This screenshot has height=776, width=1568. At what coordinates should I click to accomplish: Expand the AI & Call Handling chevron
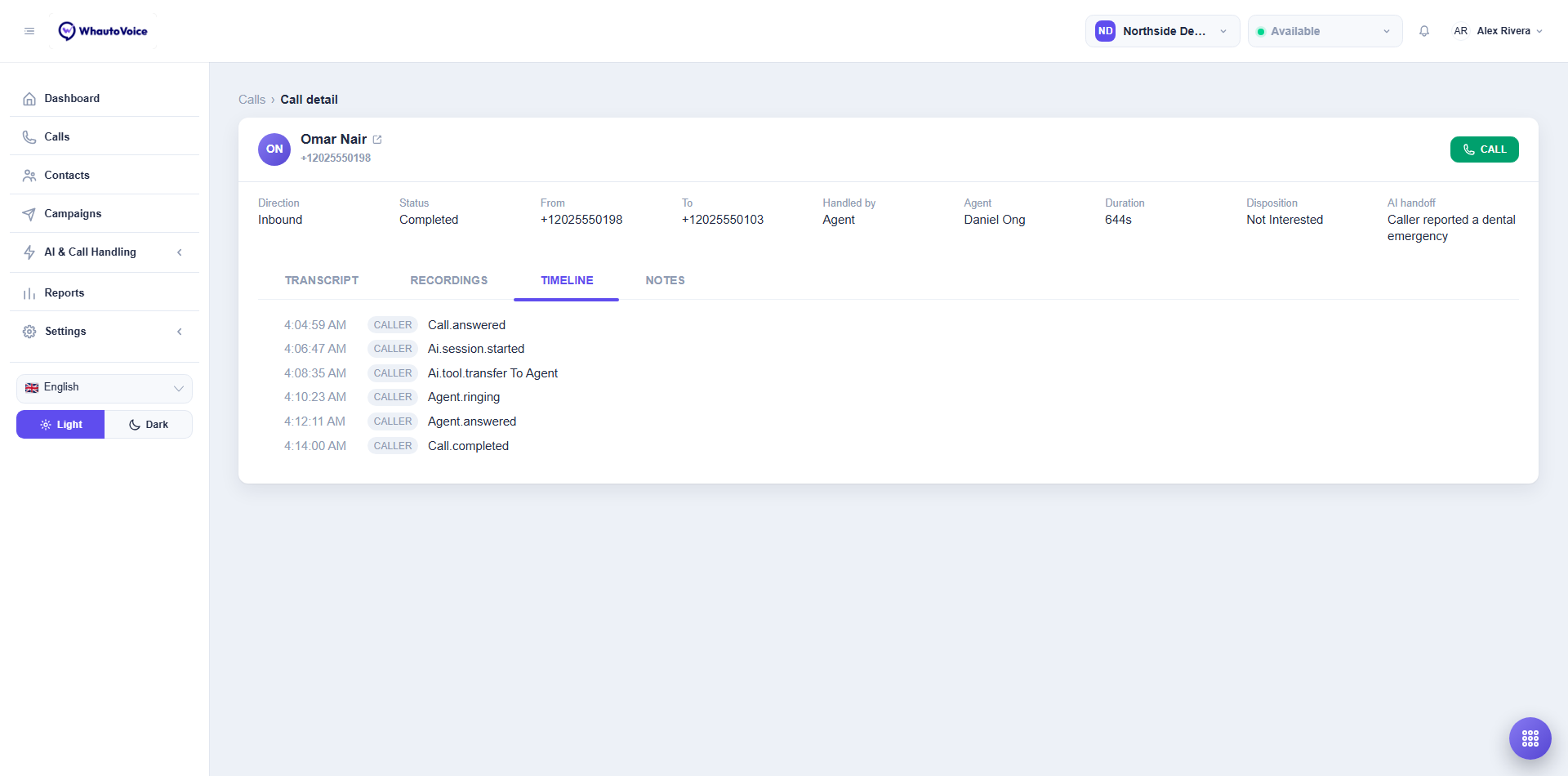click(x=180, y=252)
